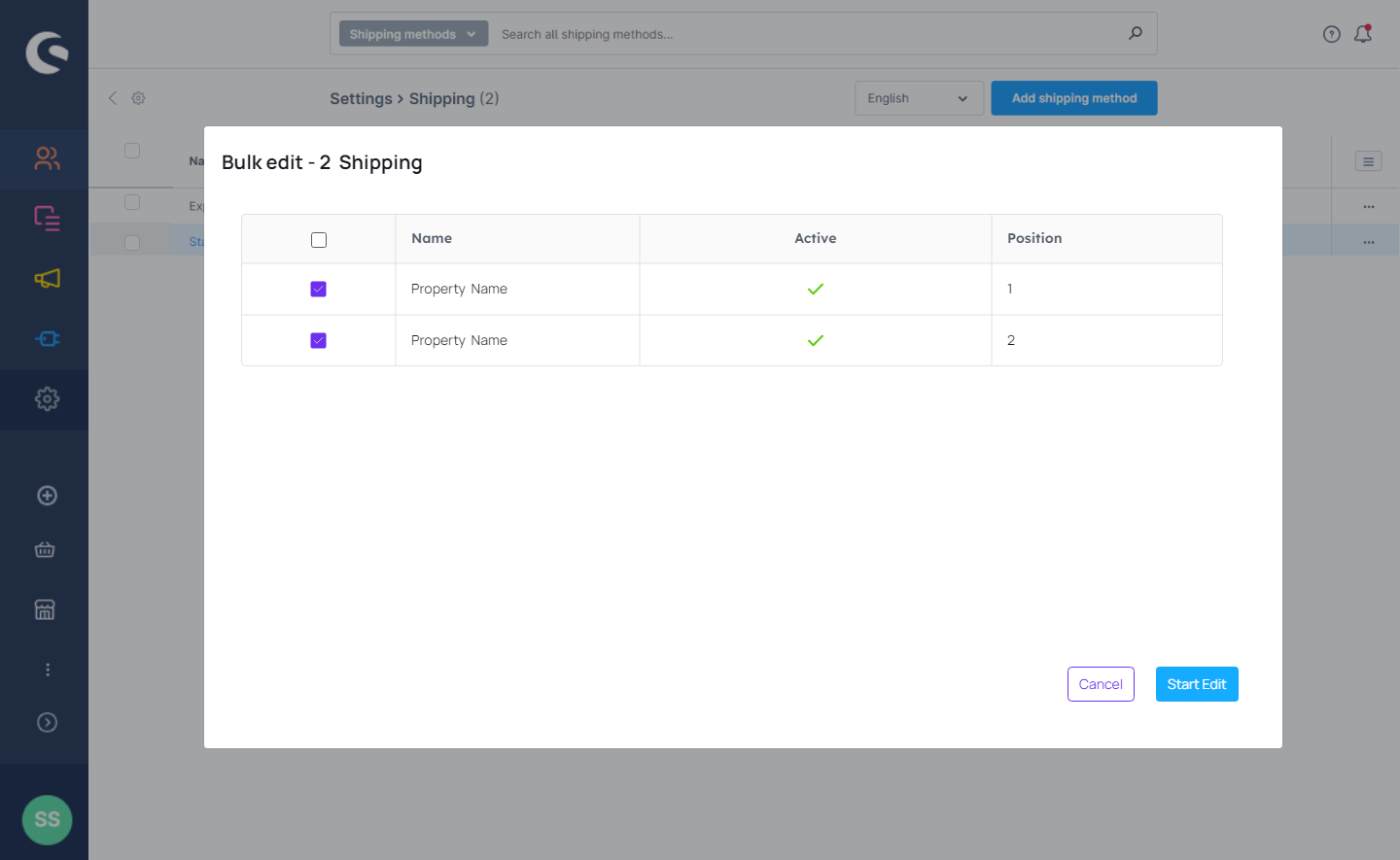The width and height of the screenshot is (1400, 860).
Task: Toggle the background grid first row checkbox
Action: point(132,202)
